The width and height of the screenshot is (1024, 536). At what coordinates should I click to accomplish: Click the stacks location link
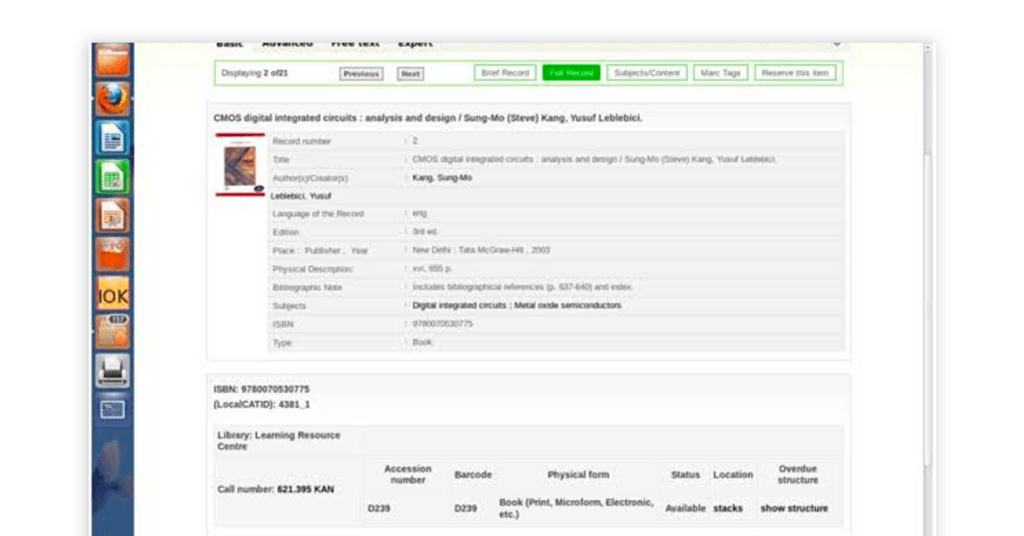click(728, 508)
